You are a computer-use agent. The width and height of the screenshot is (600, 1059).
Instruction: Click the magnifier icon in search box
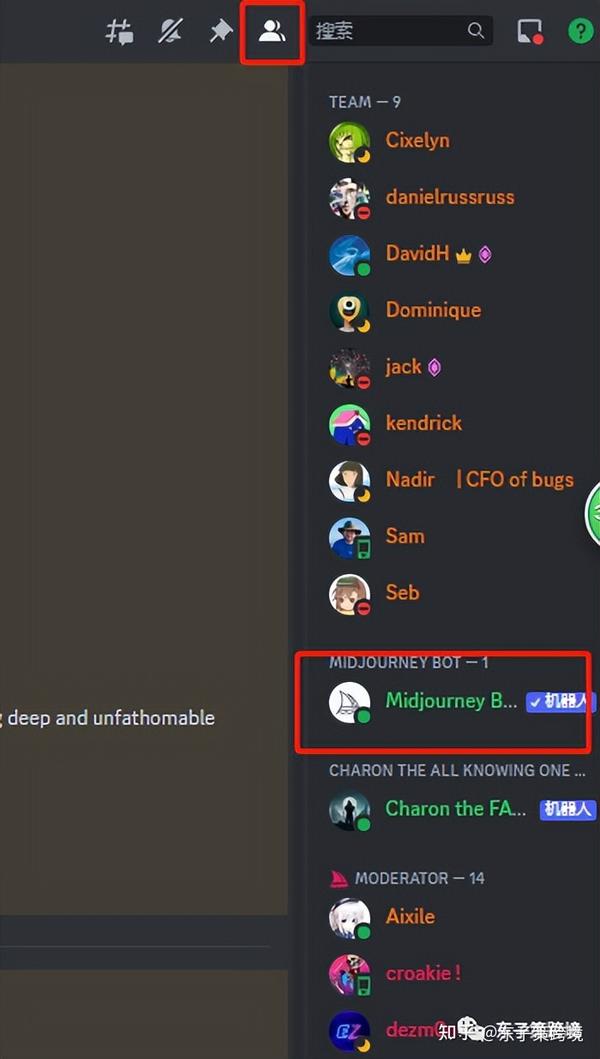tap(476, 30)
